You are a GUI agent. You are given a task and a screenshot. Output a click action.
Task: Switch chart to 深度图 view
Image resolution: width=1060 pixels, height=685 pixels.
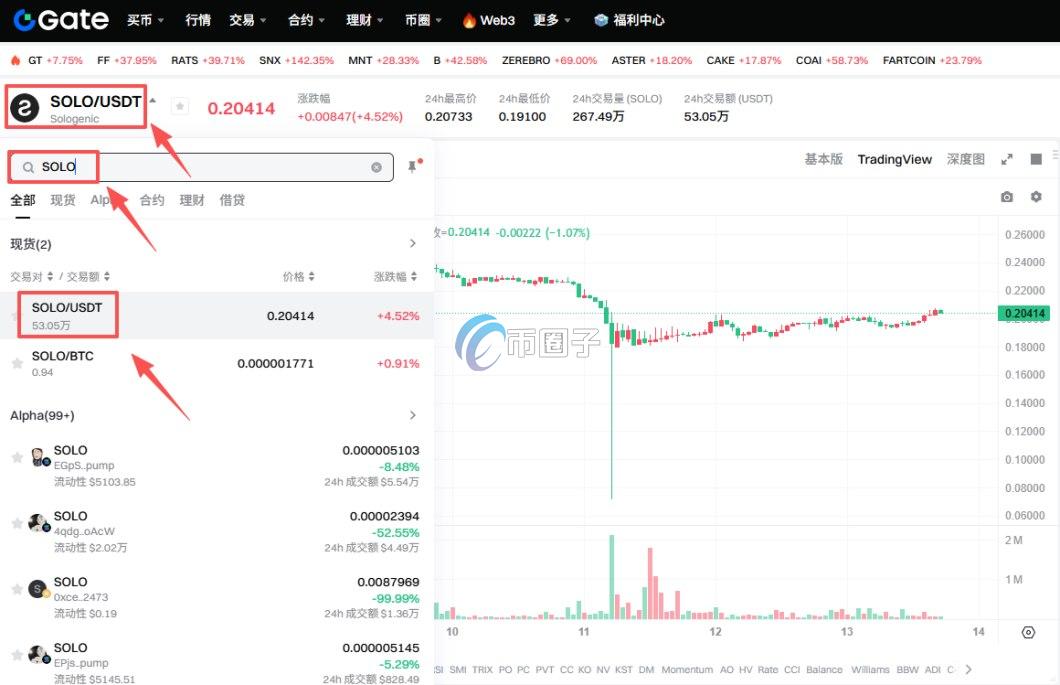point(965,159)
